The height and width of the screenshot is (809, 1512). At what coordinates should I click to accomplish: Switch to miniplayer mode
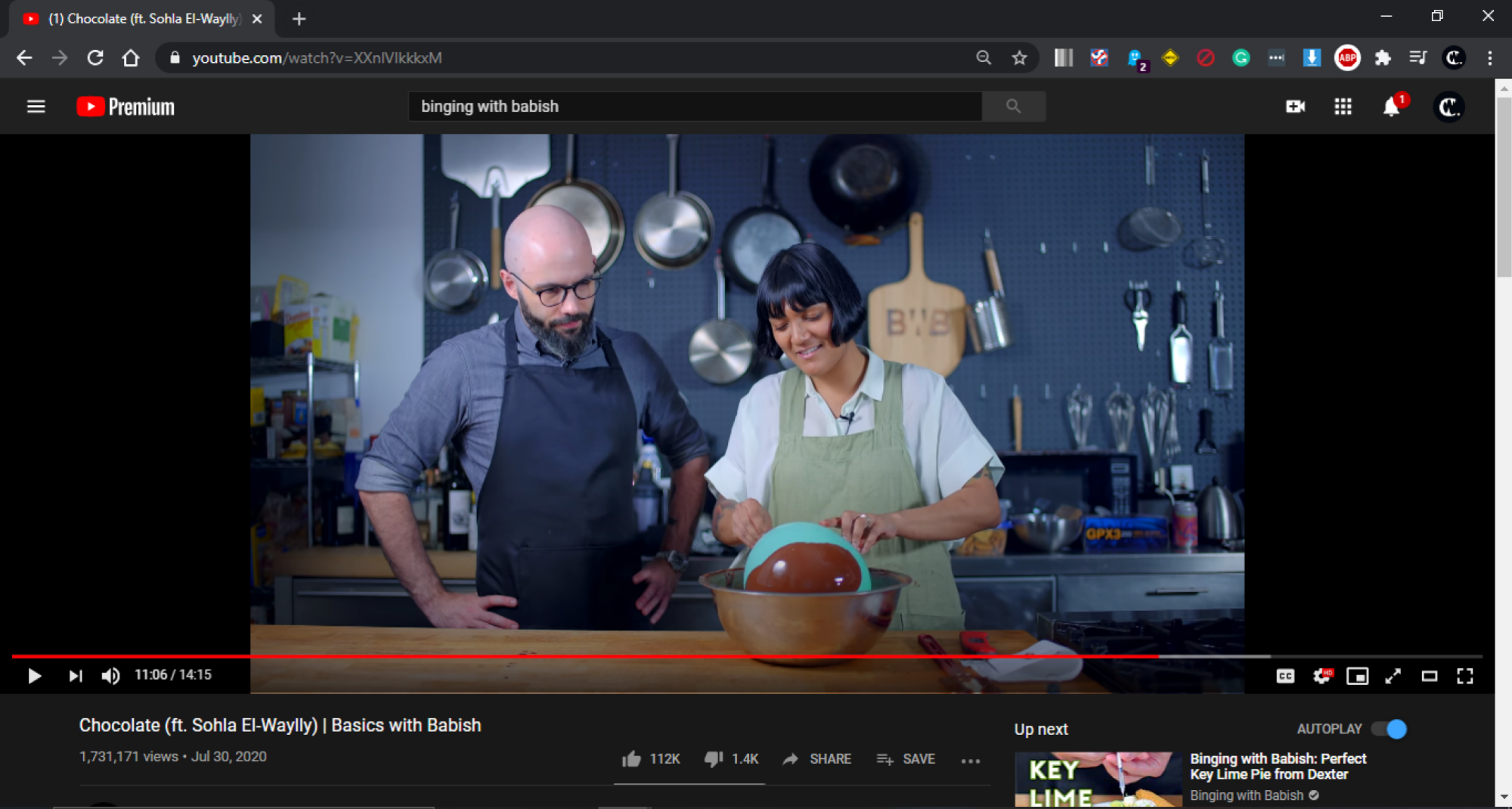pyautogui.click(x=1357, y=676)
